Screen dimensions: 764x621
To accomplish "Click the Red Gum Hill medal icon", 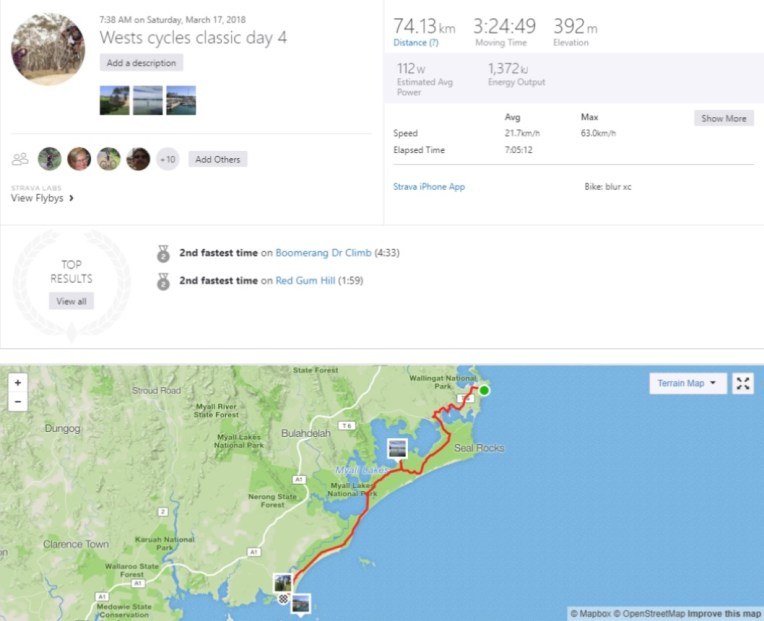I will click(164, 282).
